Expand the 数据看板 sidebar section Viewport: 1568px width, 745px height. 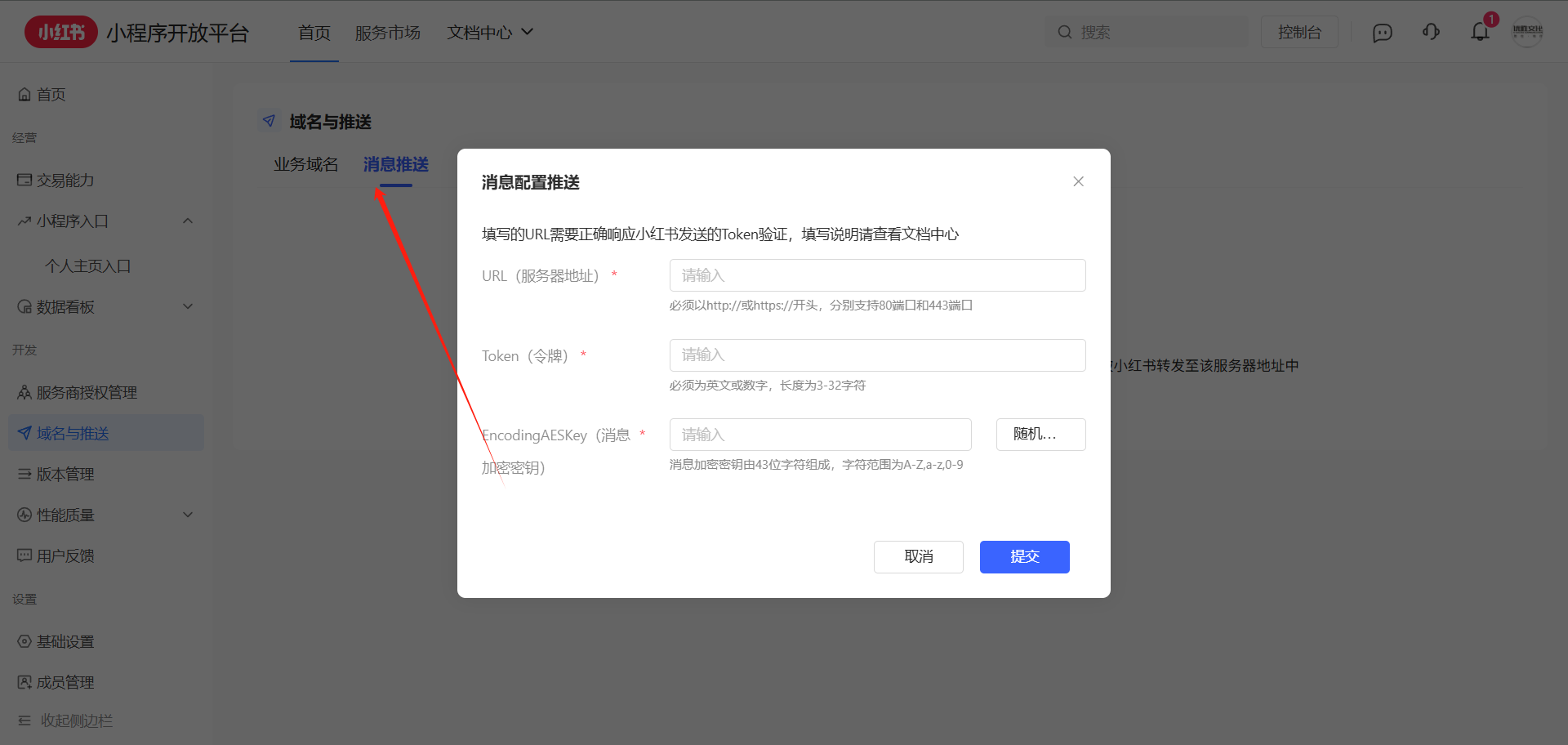(188, 307)
